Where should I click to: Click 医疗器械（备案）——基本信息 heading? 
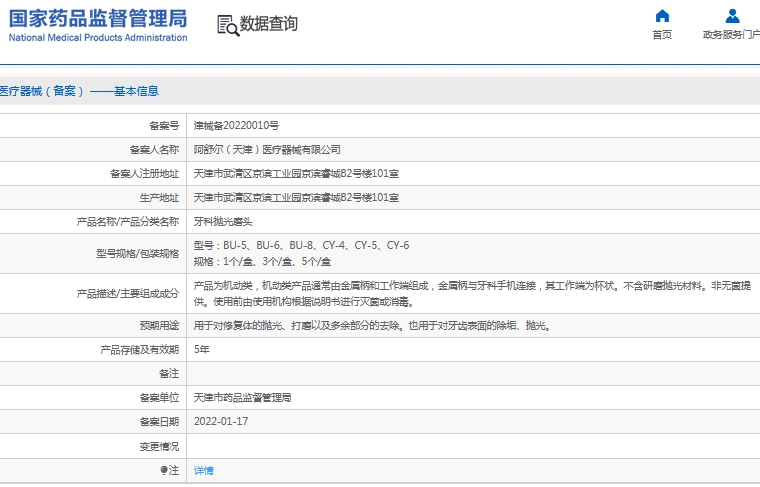(79, 91)
